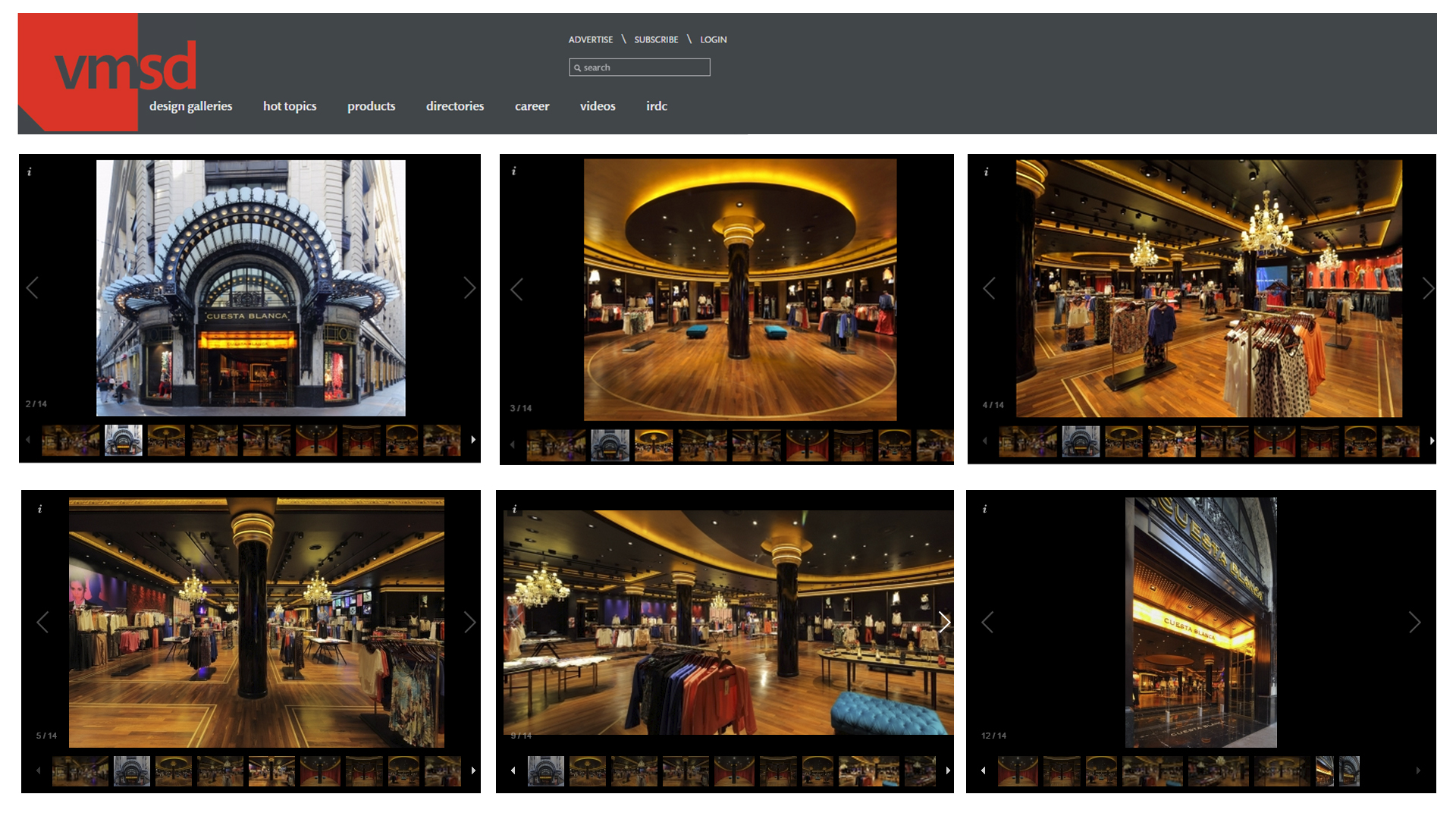Click info icon on gallery image 3/14
1456x819 pixels.
pos(514,171)
